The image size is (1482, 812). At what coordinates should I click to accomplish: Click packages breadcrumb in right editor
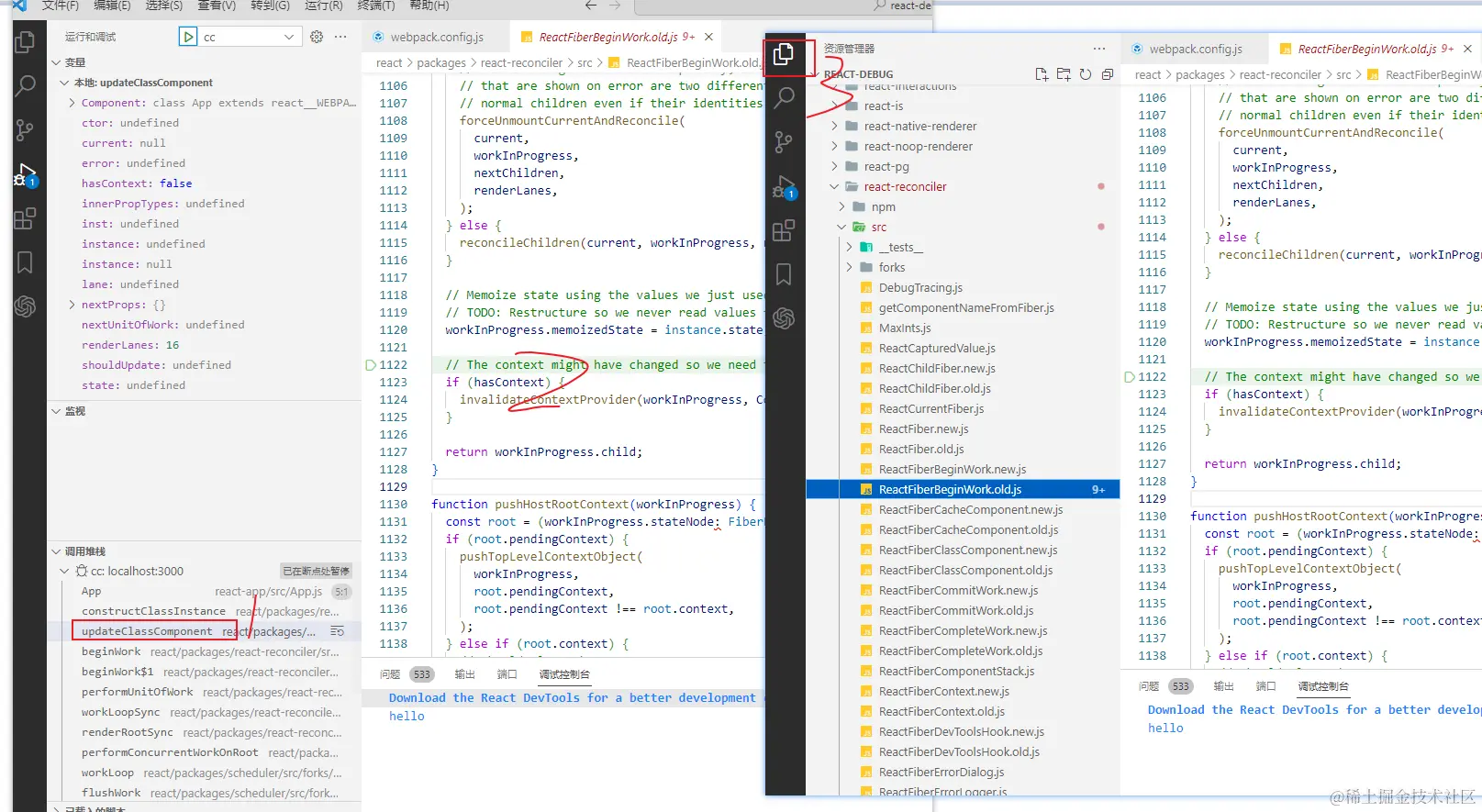tap(1200, 74)
